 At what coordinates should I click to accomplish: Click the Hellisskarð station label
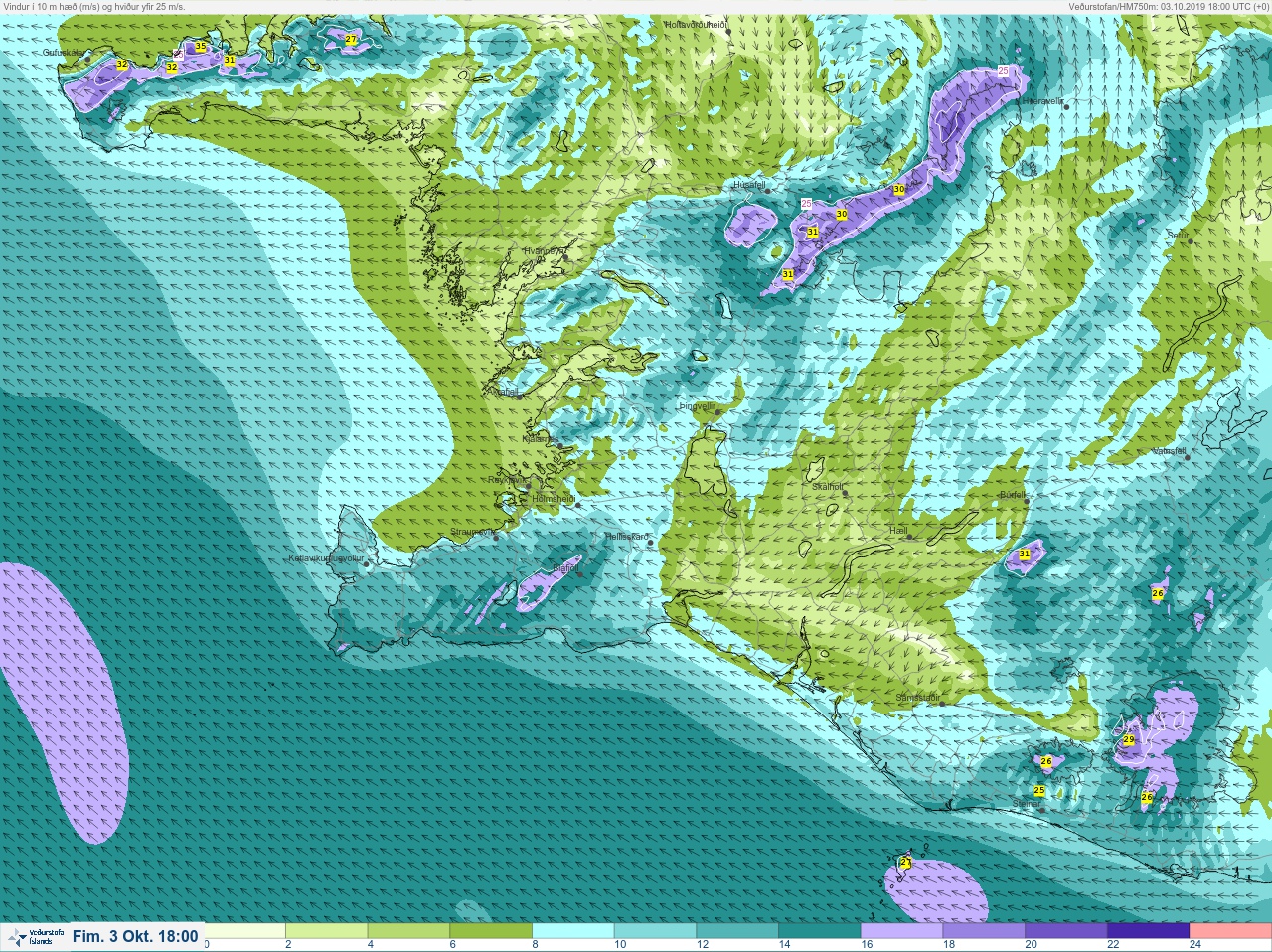627,536
